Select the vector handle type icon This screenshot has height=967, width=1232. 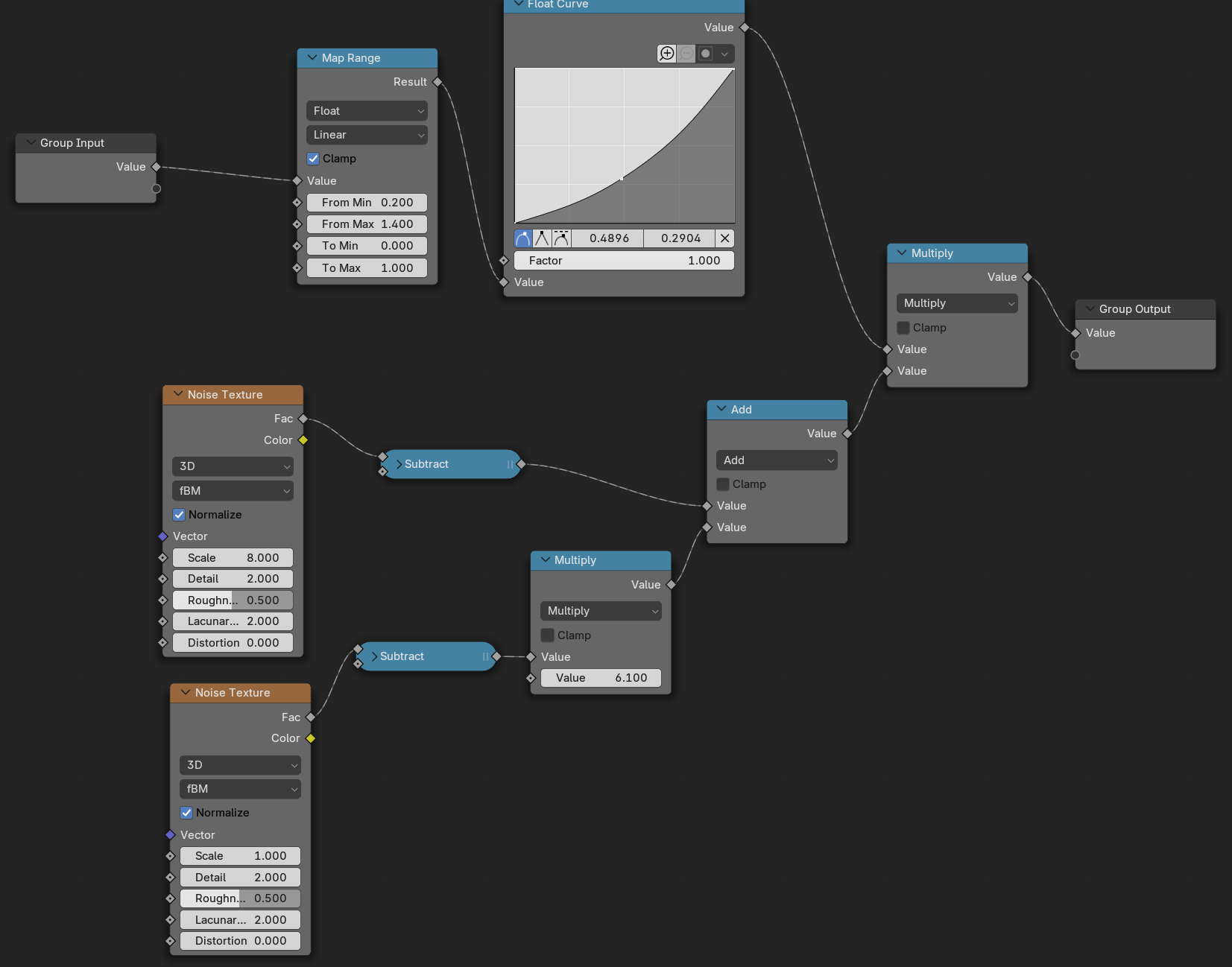tap(542, 238)
